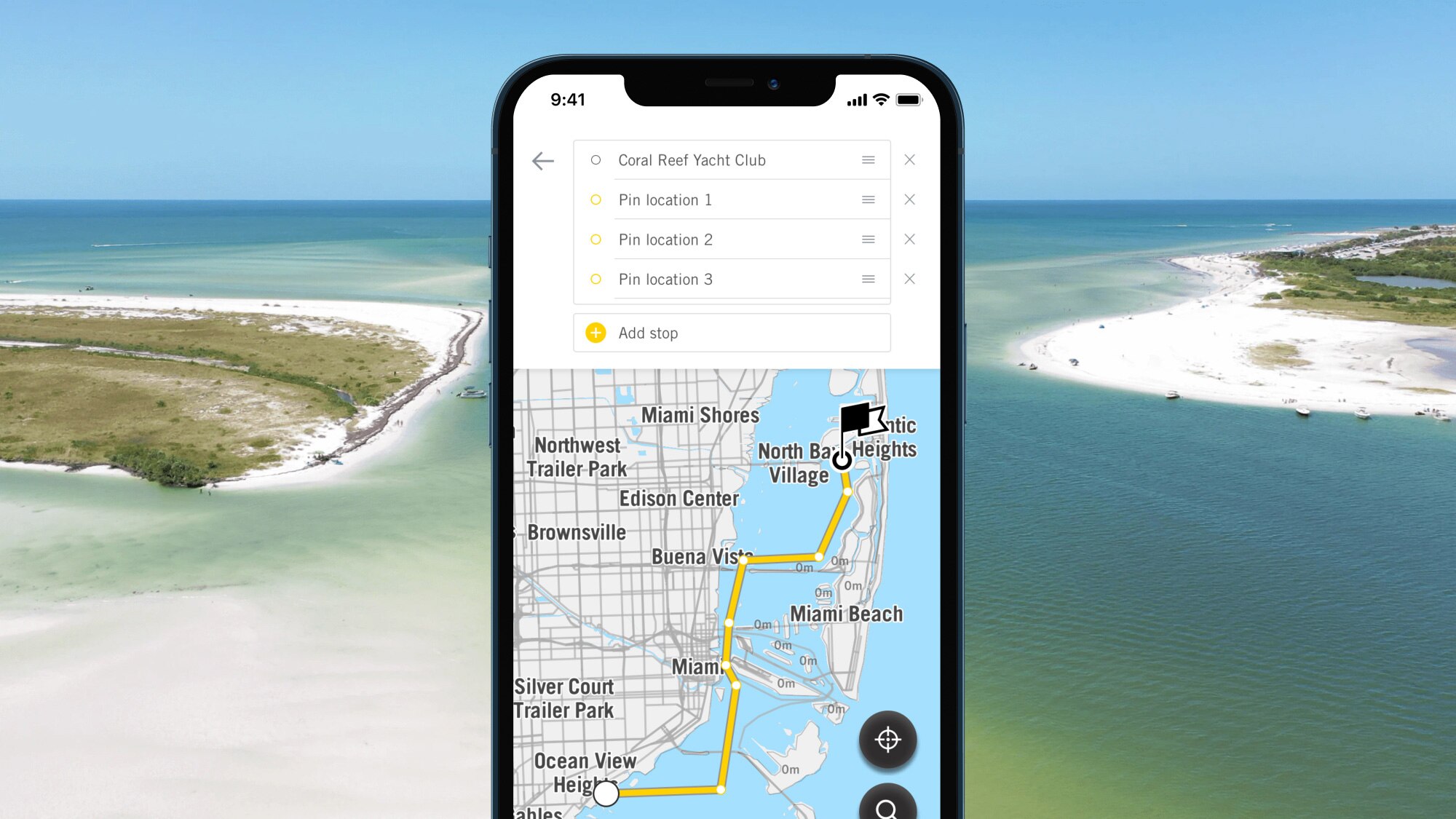1456x819 pixels.
Task: Remove Pin location 1 with X button
Action: [x=909, y=199]
